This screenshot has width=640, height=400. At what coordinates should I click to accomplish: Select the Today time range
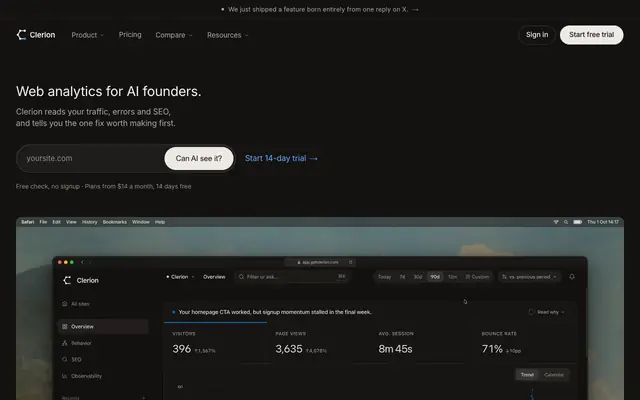tap(384, 277)
